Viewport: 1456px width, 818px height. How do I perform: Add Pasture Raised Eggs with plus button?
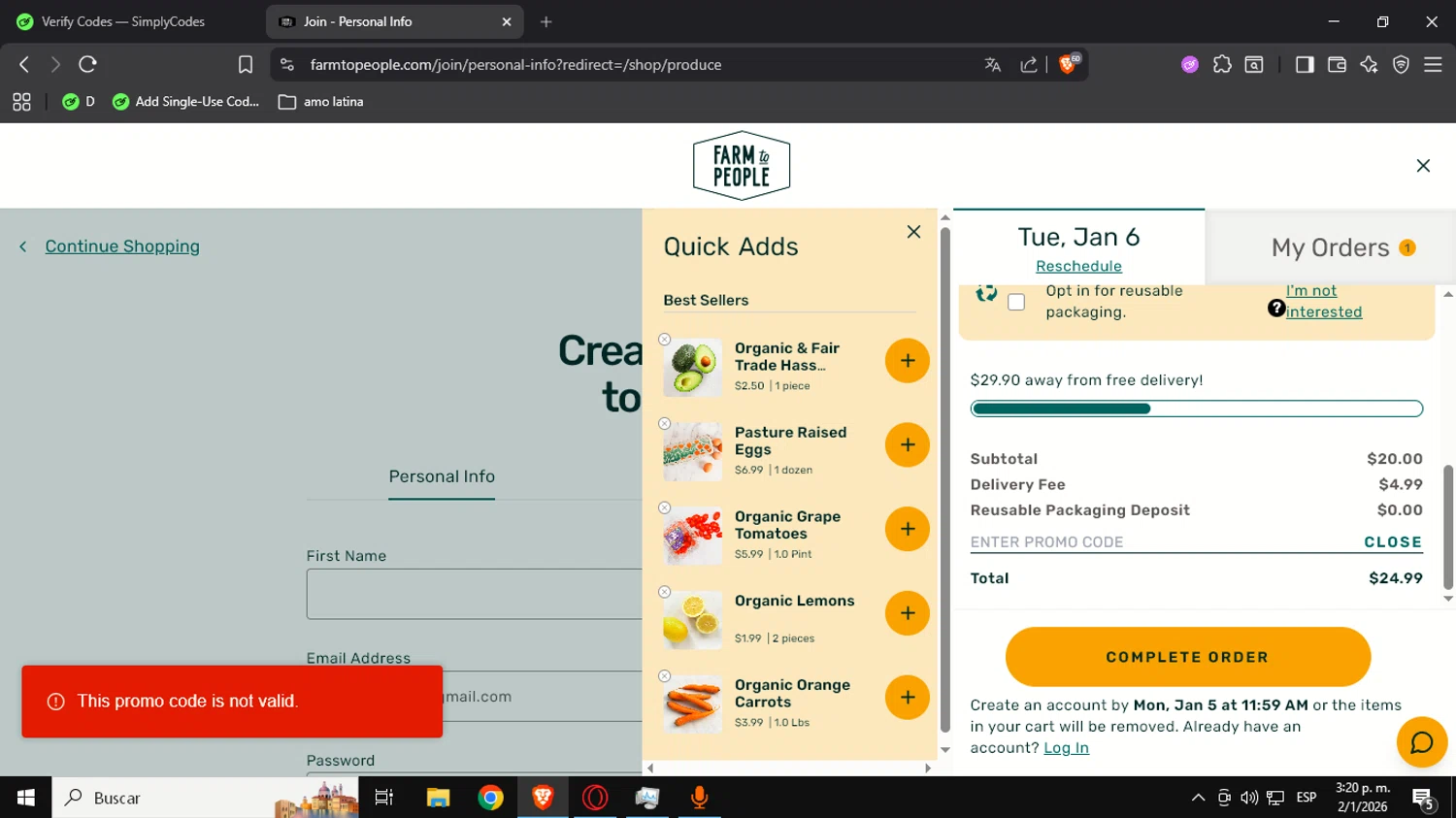click(907, 445)
